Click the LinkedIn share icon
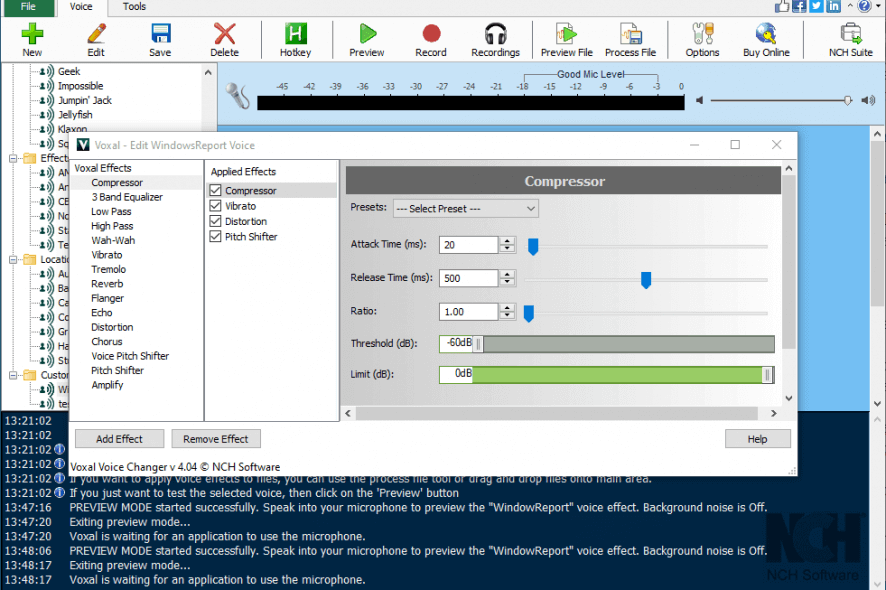886x590 pixels. 833,6
